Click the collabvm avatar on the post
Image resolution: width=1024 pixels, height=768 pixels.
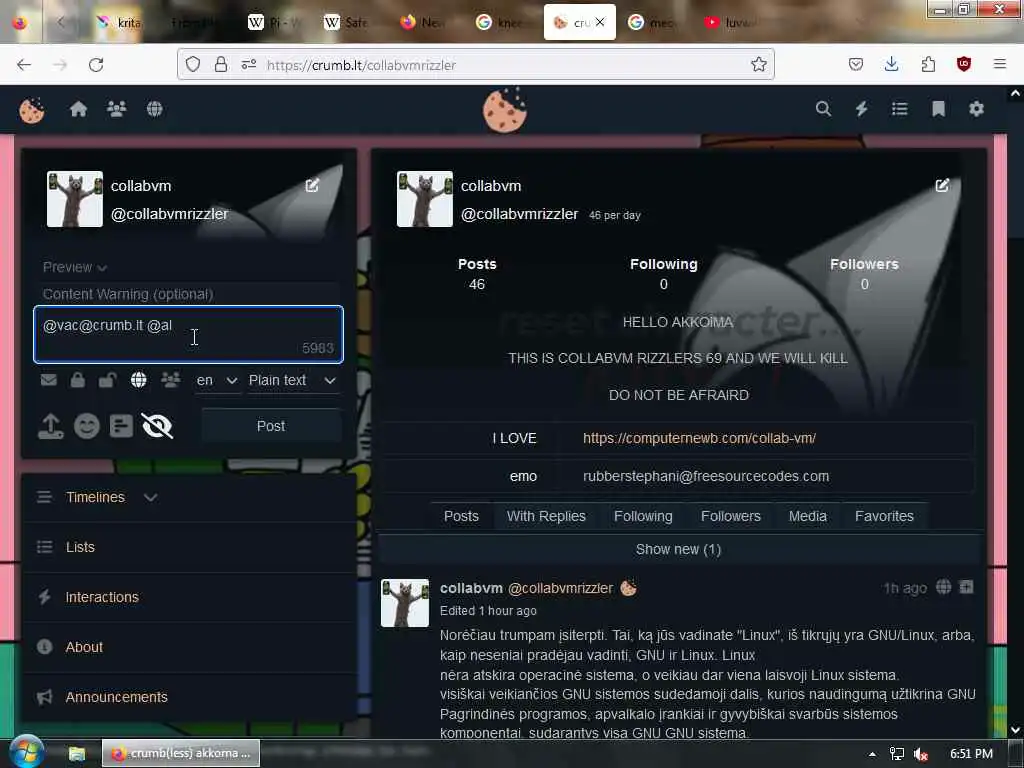405,603
